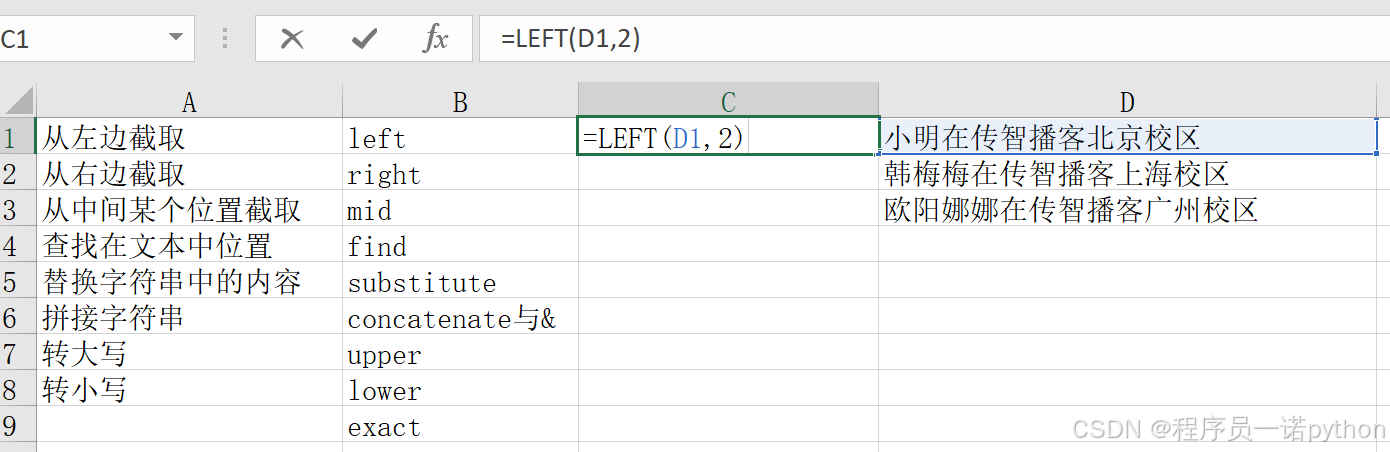Click the cell containing left
Viewport: 1390px width, 452px height.
tap(460, 136)
